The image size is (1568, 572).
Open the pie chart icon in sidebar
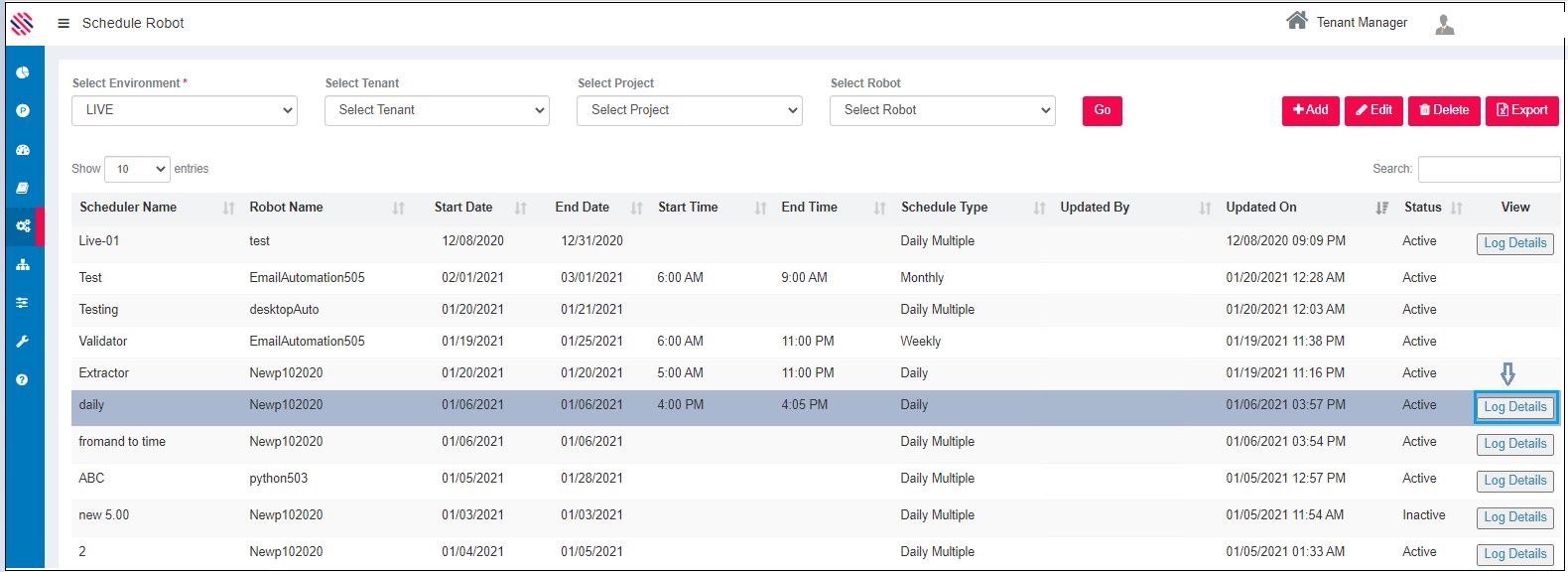click(x=23, y=72)
